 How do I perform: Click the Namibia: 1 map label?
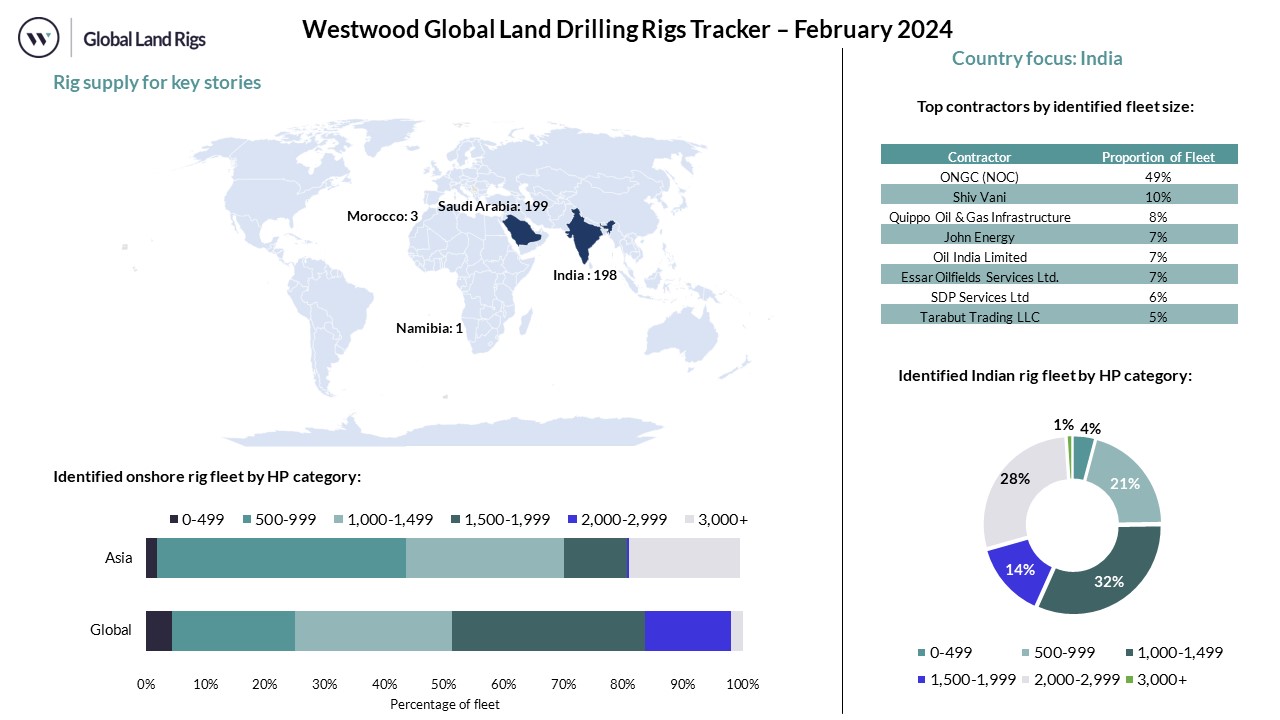429,328
